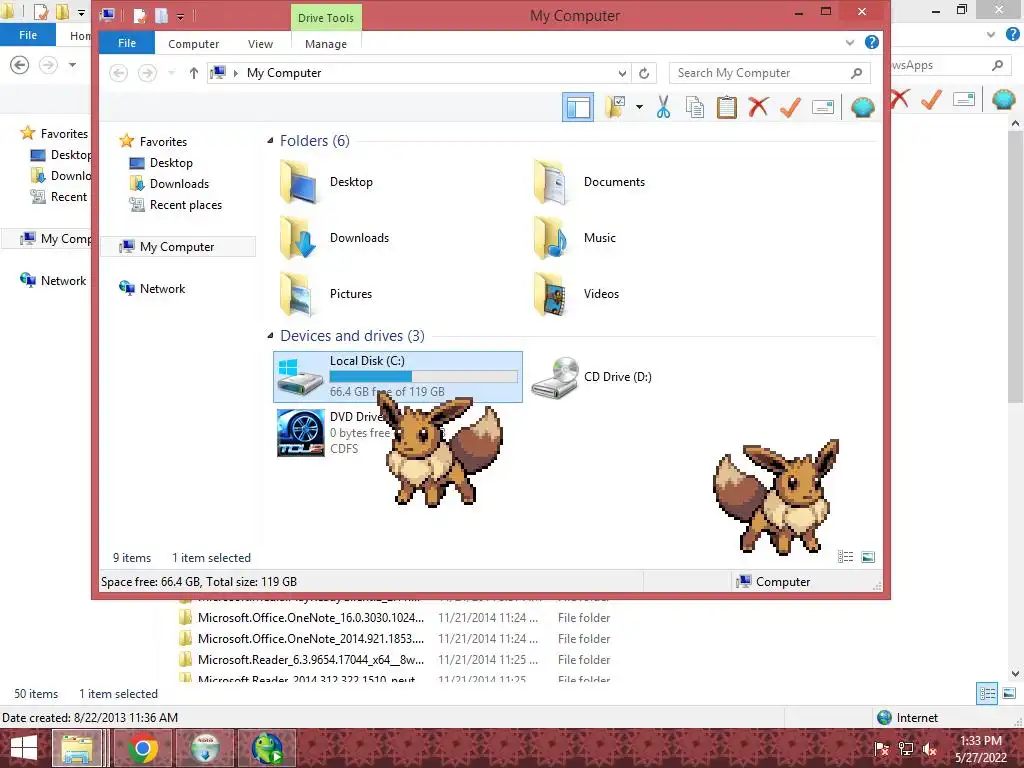The width and height of the screenshot is (1024, 768).
Task: Switch background window to large icons view
Action: [x=1009, y=694]
